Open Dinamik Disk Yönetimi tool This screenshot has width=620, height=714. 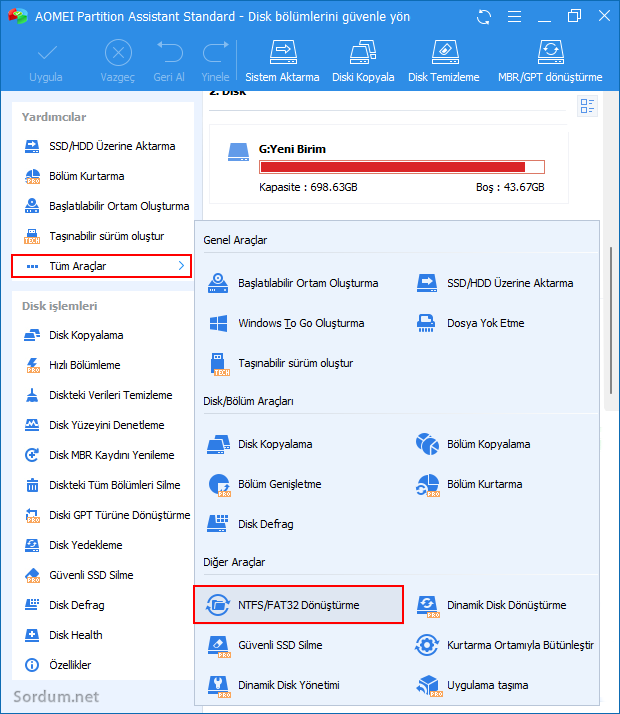(x=273, y=685)
